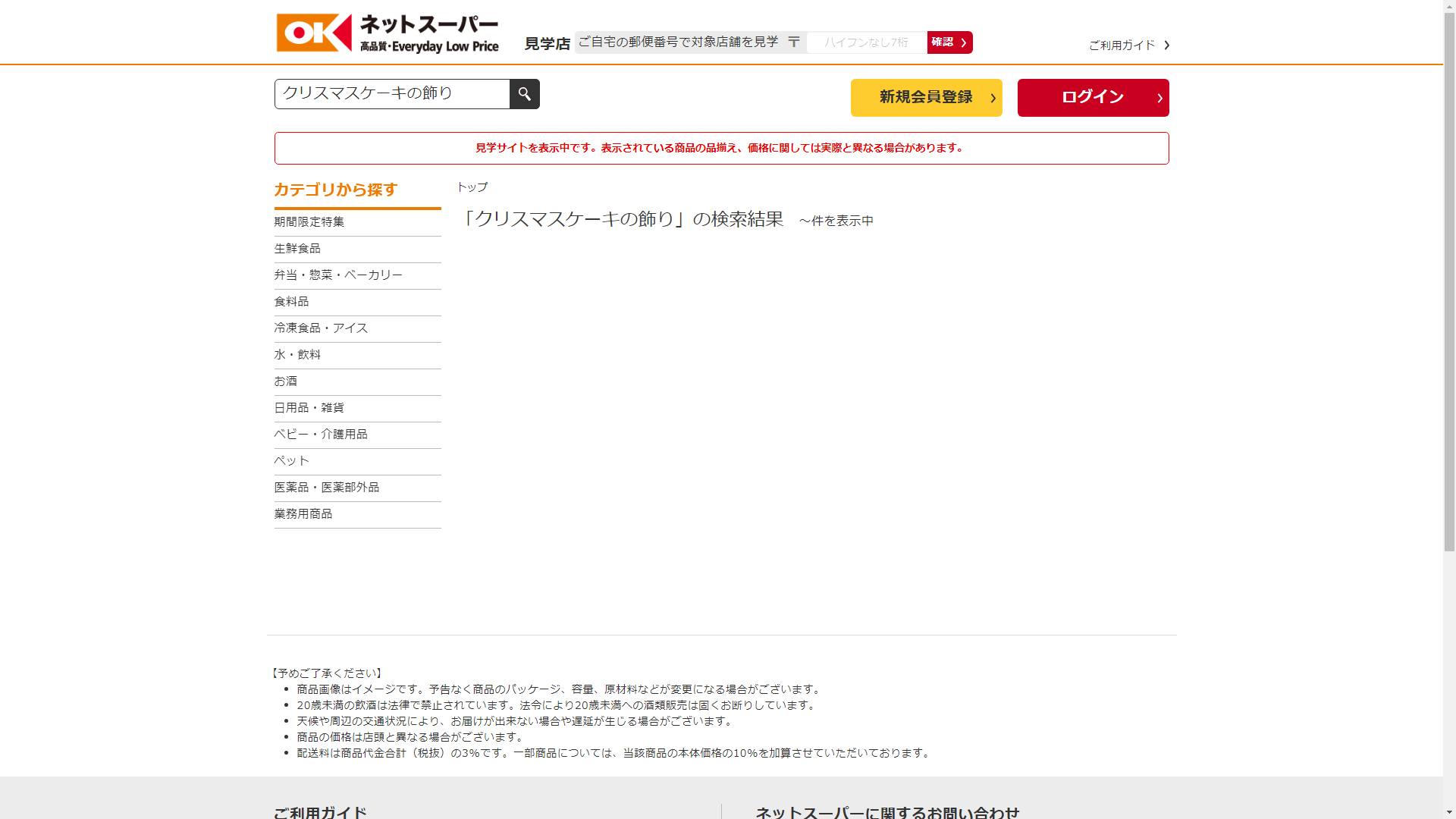Go to the ペット category
1456x819 pixels.
click(x=291, y=461)
